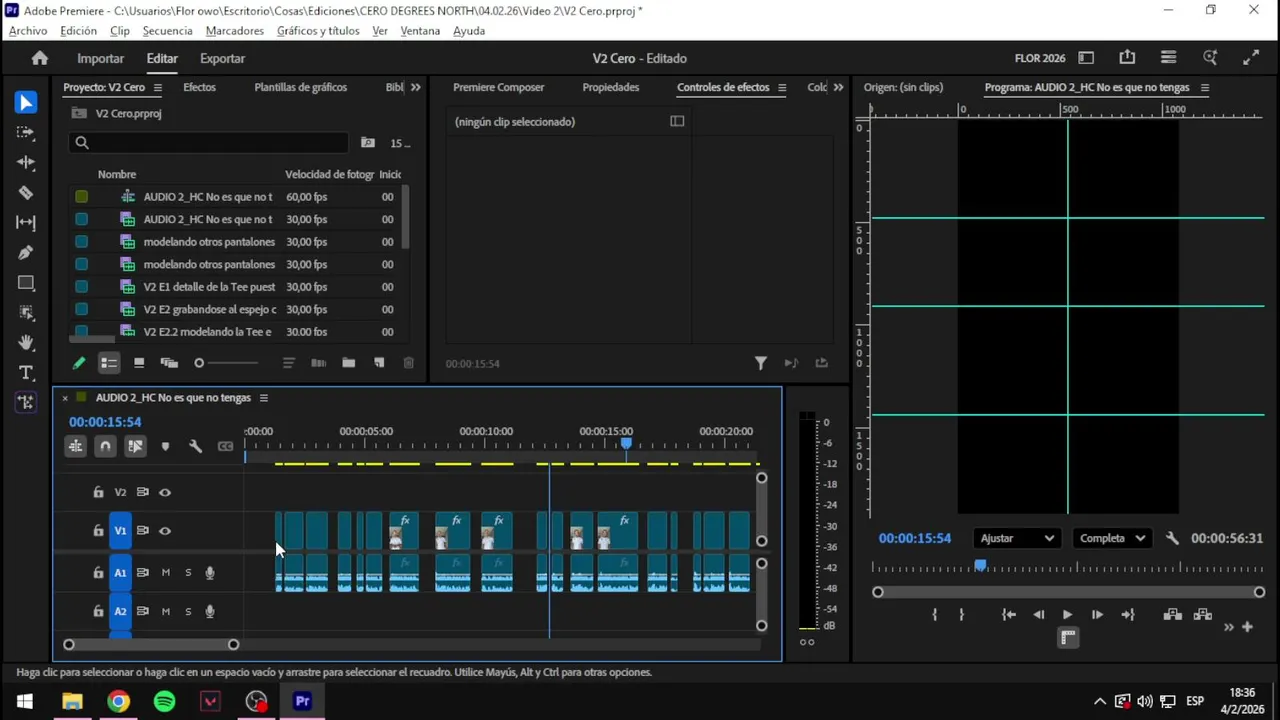The width and height of the screenshot is (1280, 720).
Task: Click the filter funnel in Effect Controls
Action: (x=760, y=363)
